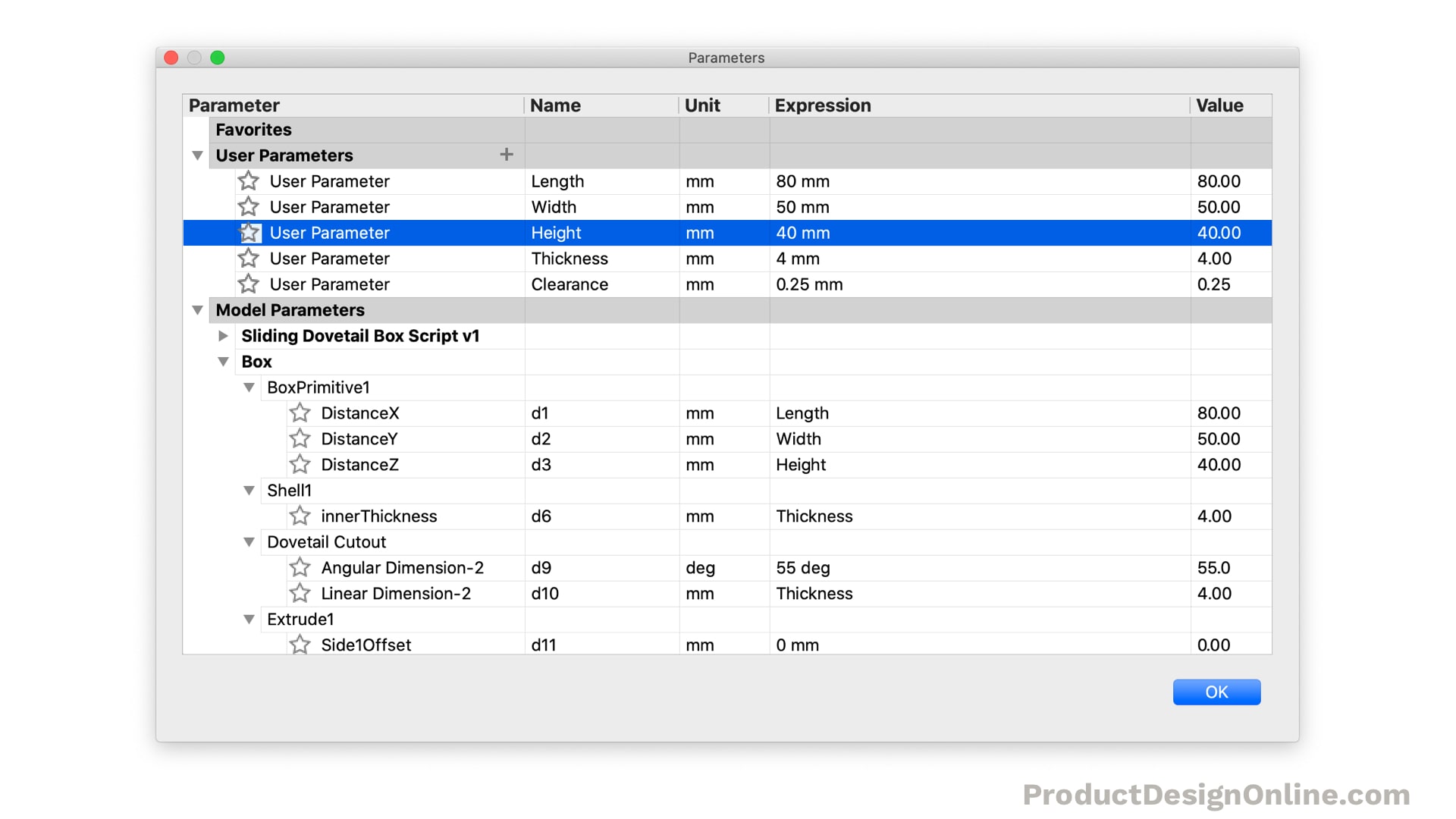Viewport: 1456px width, 819px height.
Task: Select the d3 name cell
Action: pyautogui.click(x=601, y=465)
